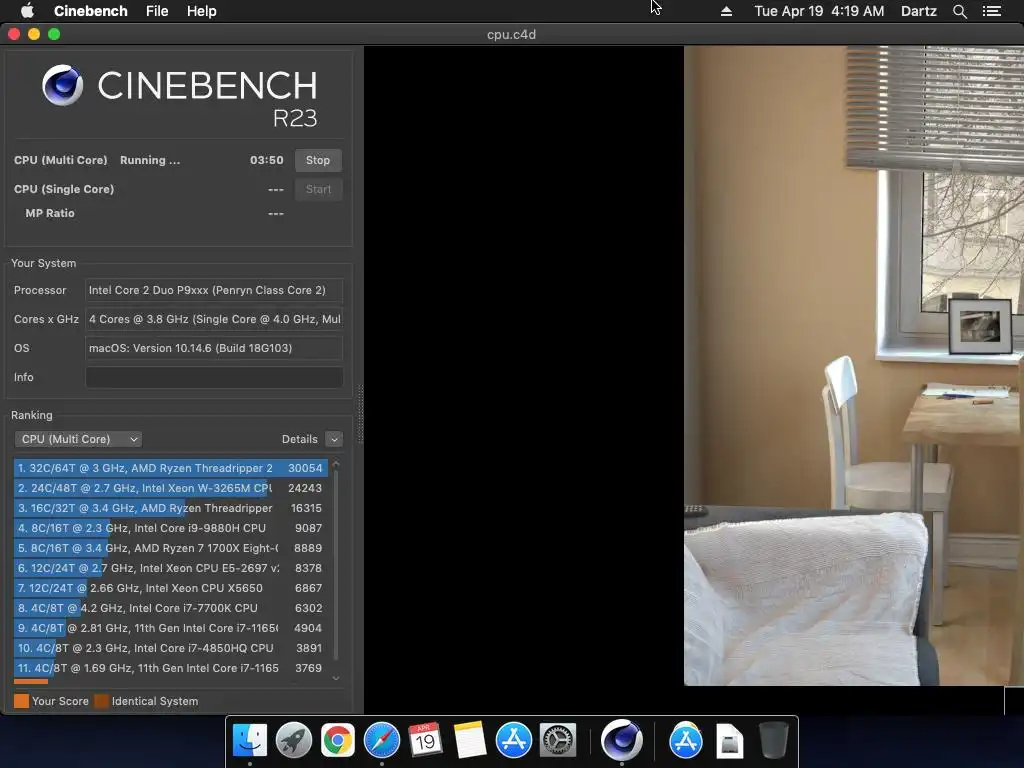The image size is (1024, 768).
Task: Click the Cinebench logo sphere
Action: [x=62, y=85]
